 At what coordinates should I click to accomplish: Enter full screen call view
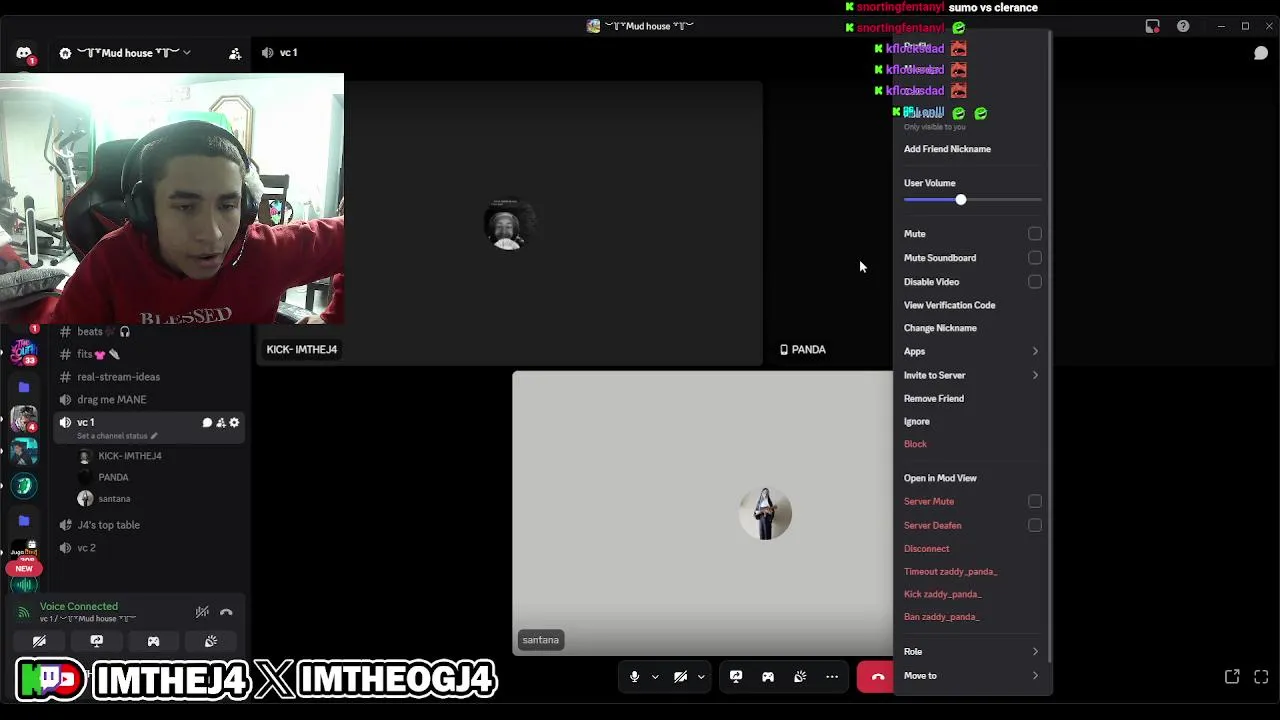(x=1261, y=677)
